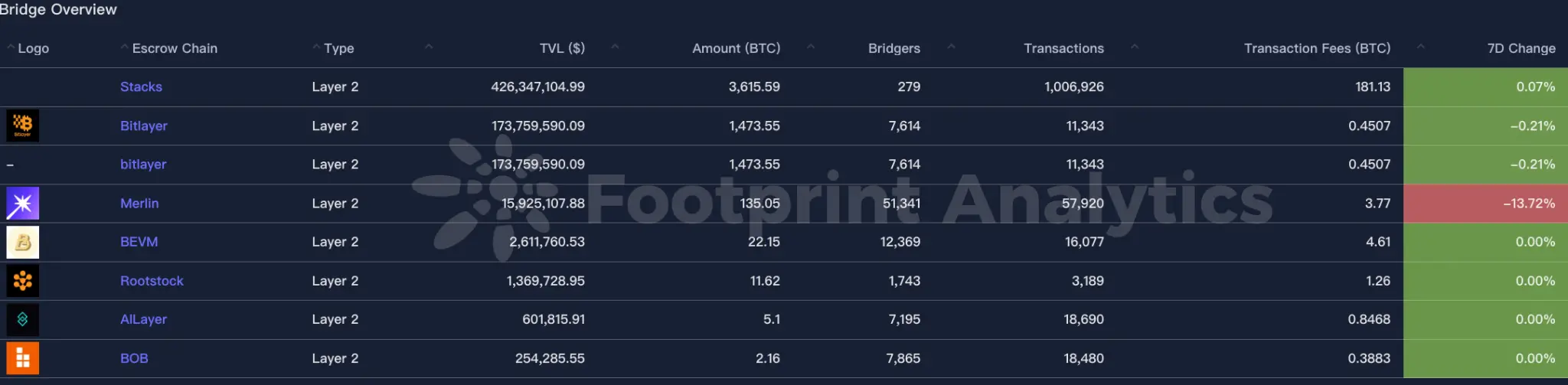The height and width of the screenshot is (385, 1568).
Task: Follow the Rootstock chain link
Action: (x=152, y=281)
